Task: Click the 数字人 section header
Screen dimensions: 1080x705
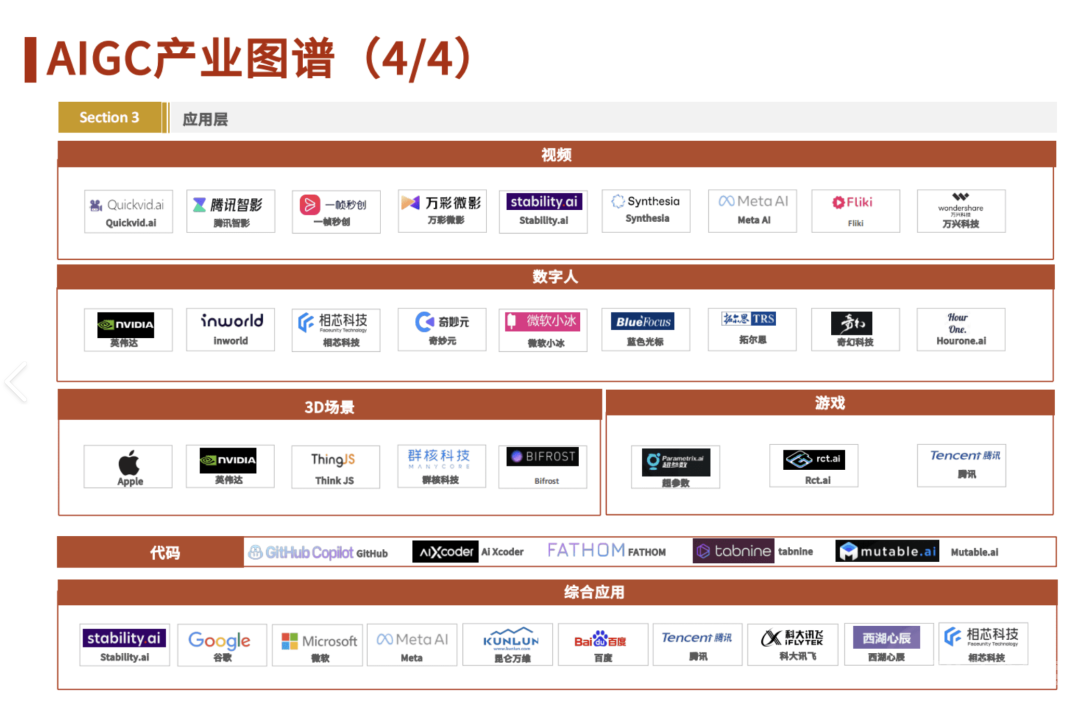Action: point(555,277)
